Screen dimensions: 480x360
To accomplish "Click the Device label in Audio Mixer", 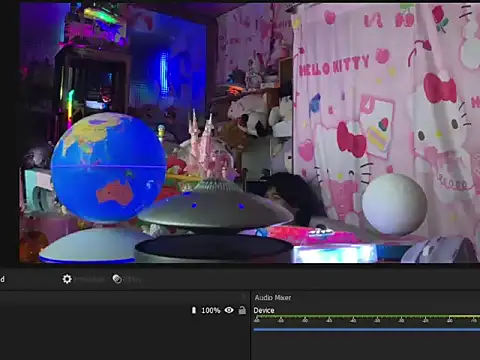I will [264, 310].
